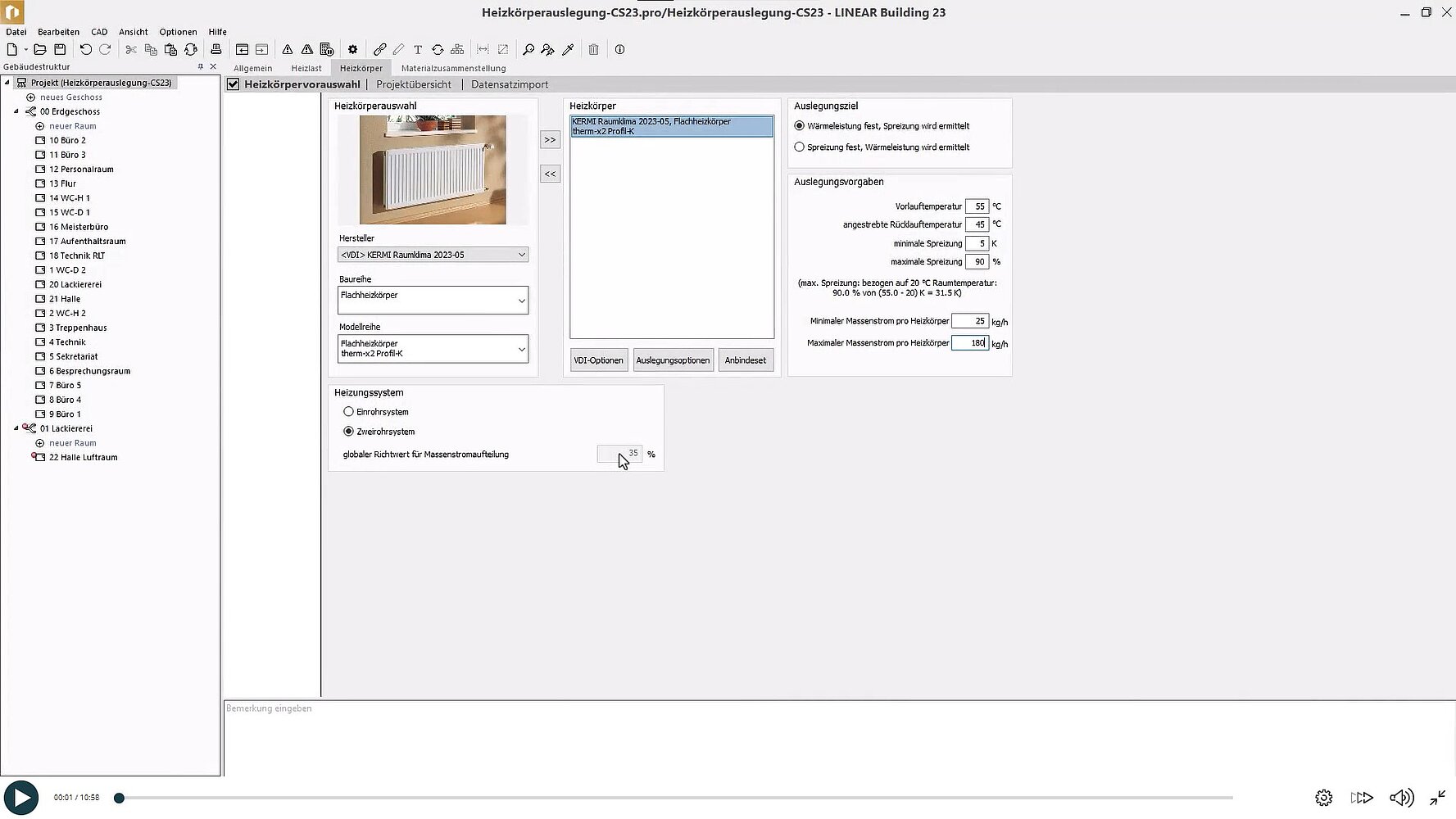1456x819 pixels.
Task: Click the save project icon
Action: tap(60, 50)
